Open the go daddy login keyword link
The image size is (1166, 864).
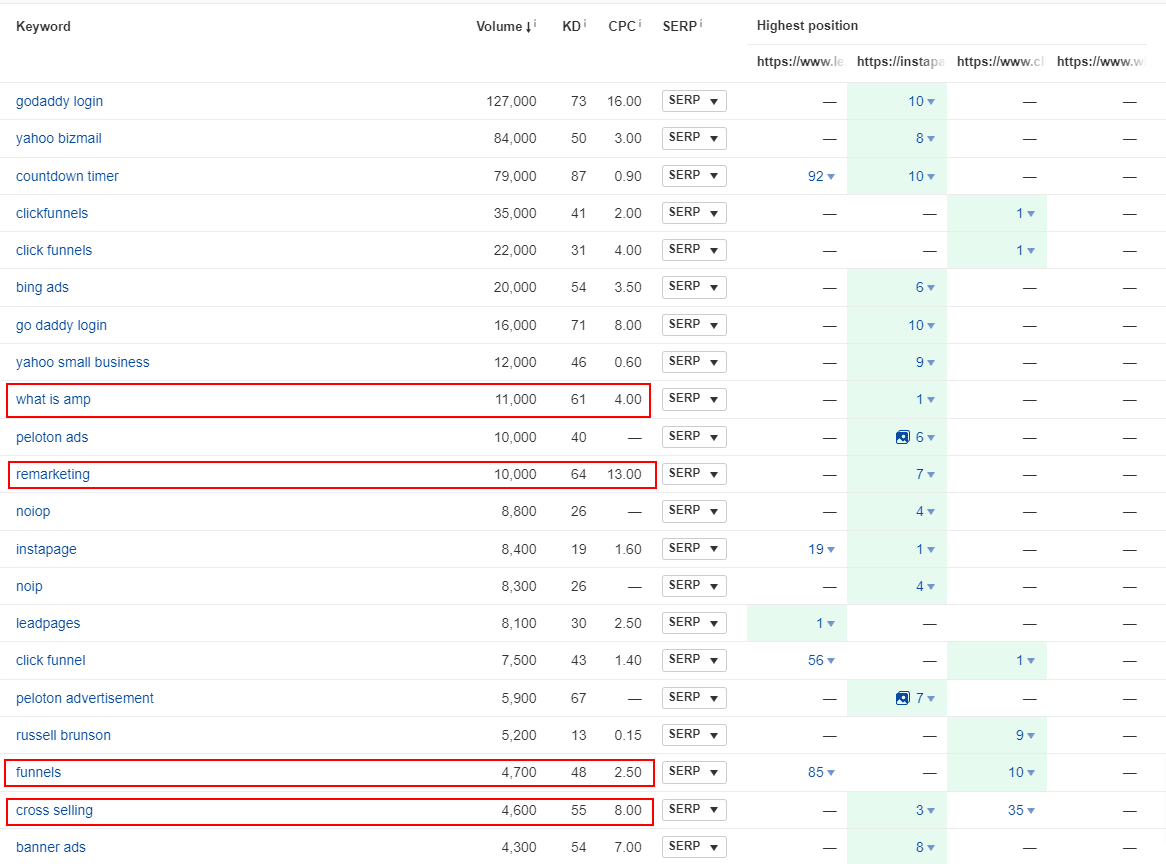coord(62,325)
